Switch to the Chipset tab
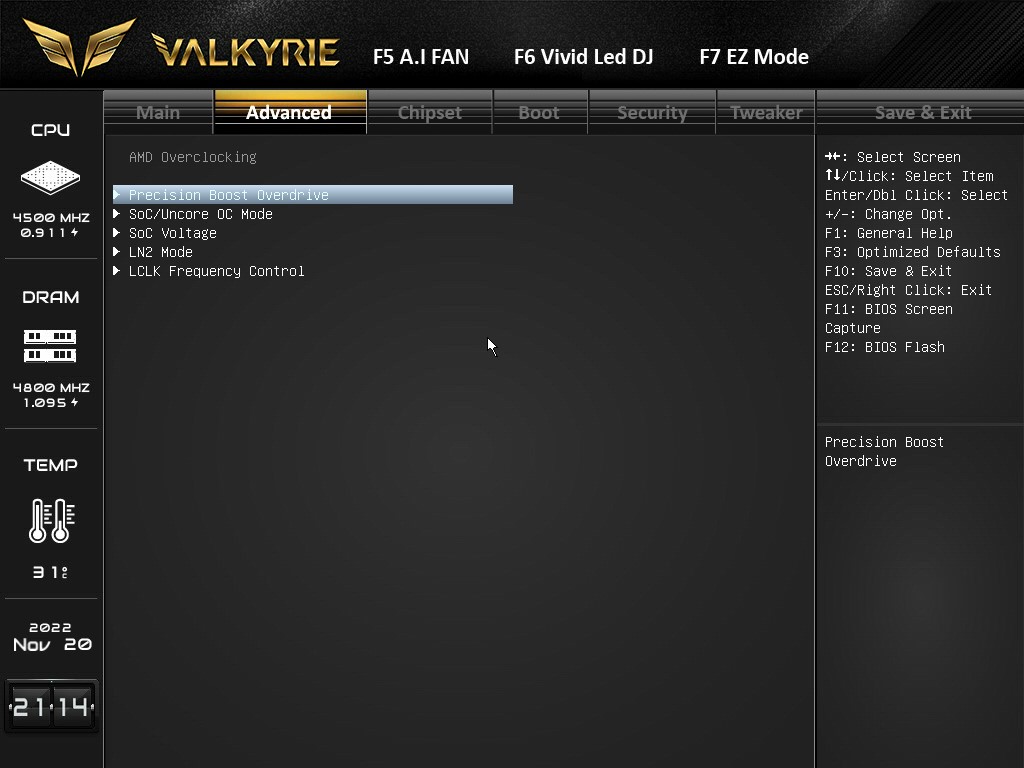 pos(429,112)
